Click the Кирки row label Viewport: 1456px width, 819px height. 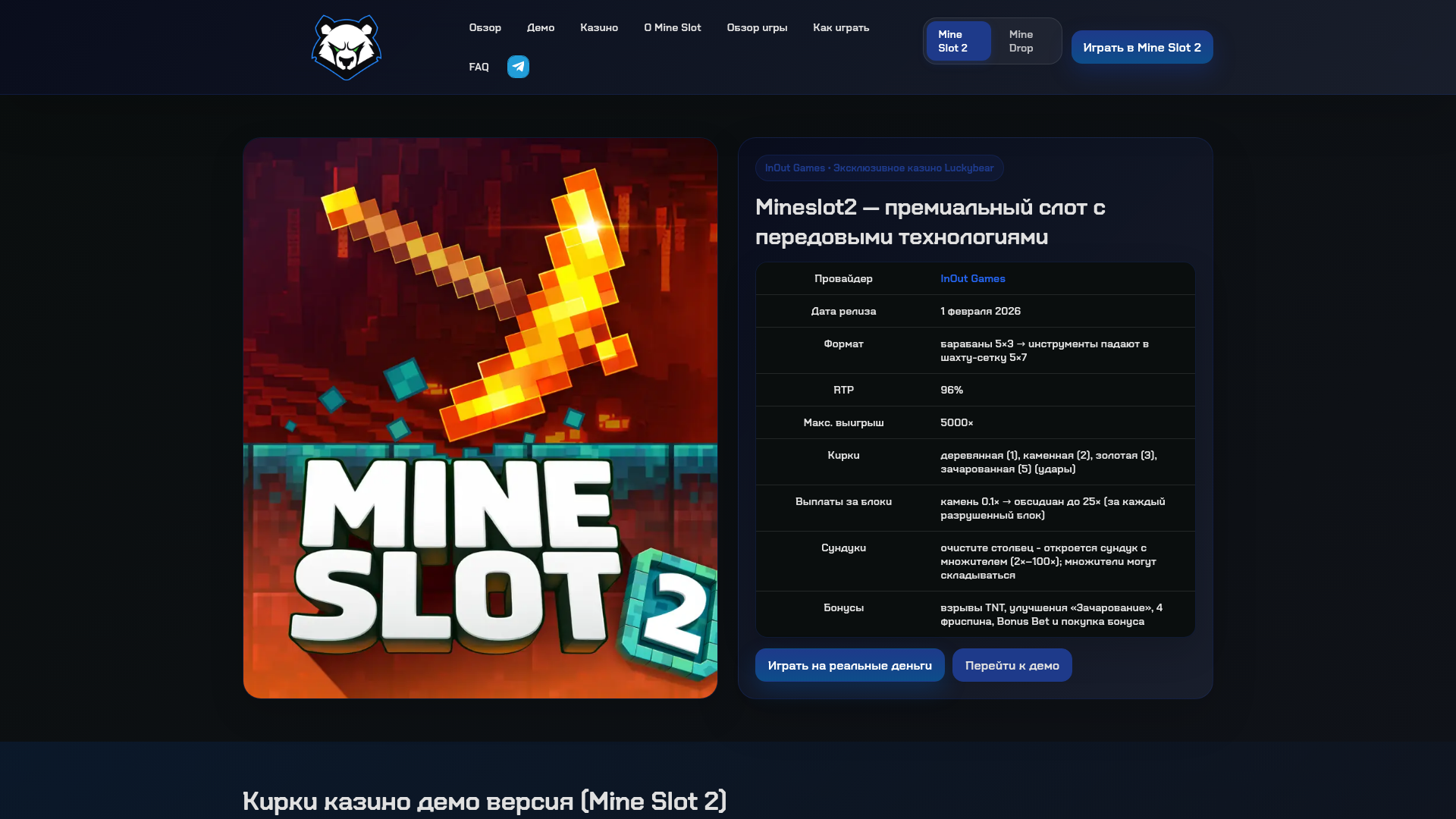(x=843, y=455)
